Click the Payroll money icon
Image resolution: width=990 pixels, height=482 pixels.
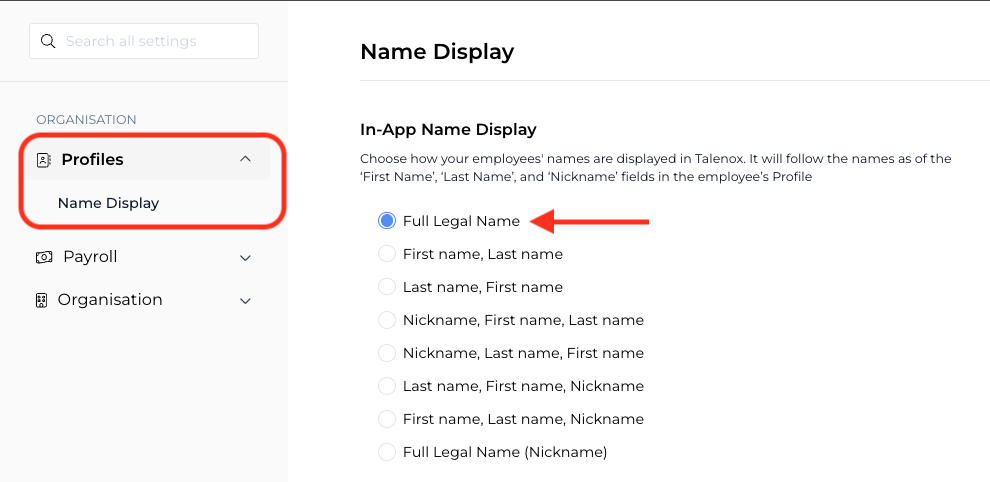(44, 257)
